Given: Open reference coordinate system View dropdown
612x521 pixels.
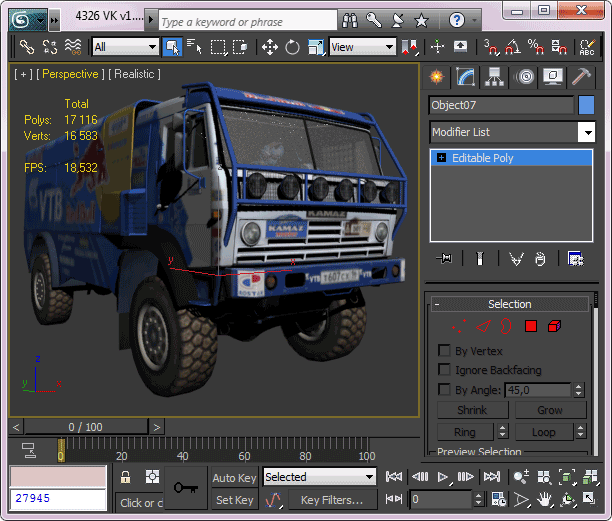Looking at the screenshot, I should [x=363, y=47].
